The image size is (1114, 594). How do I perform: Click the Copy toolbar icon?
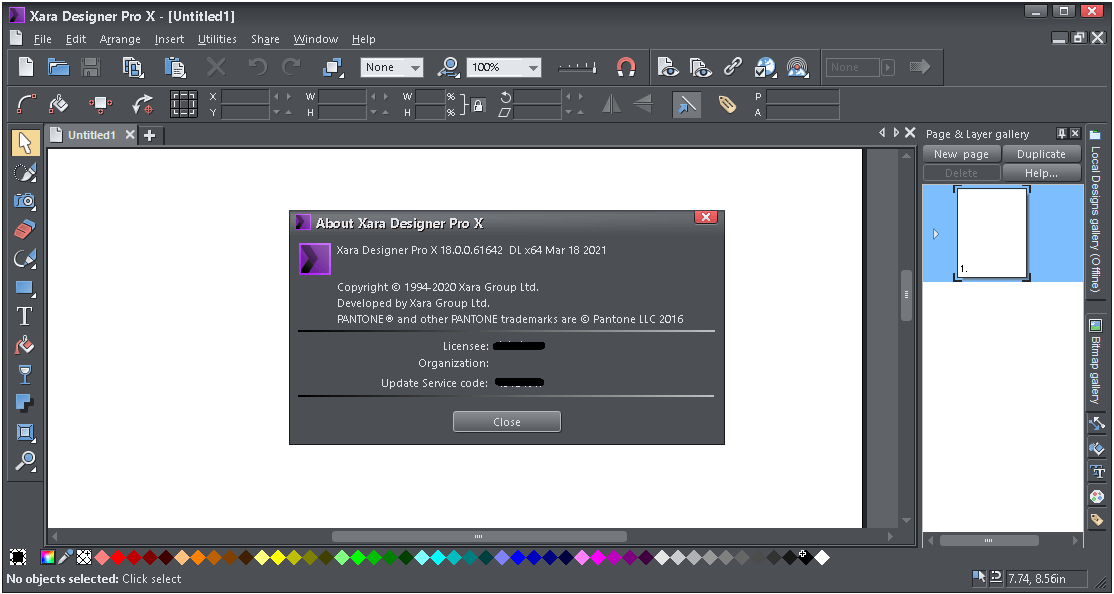[x=133, y=67]
